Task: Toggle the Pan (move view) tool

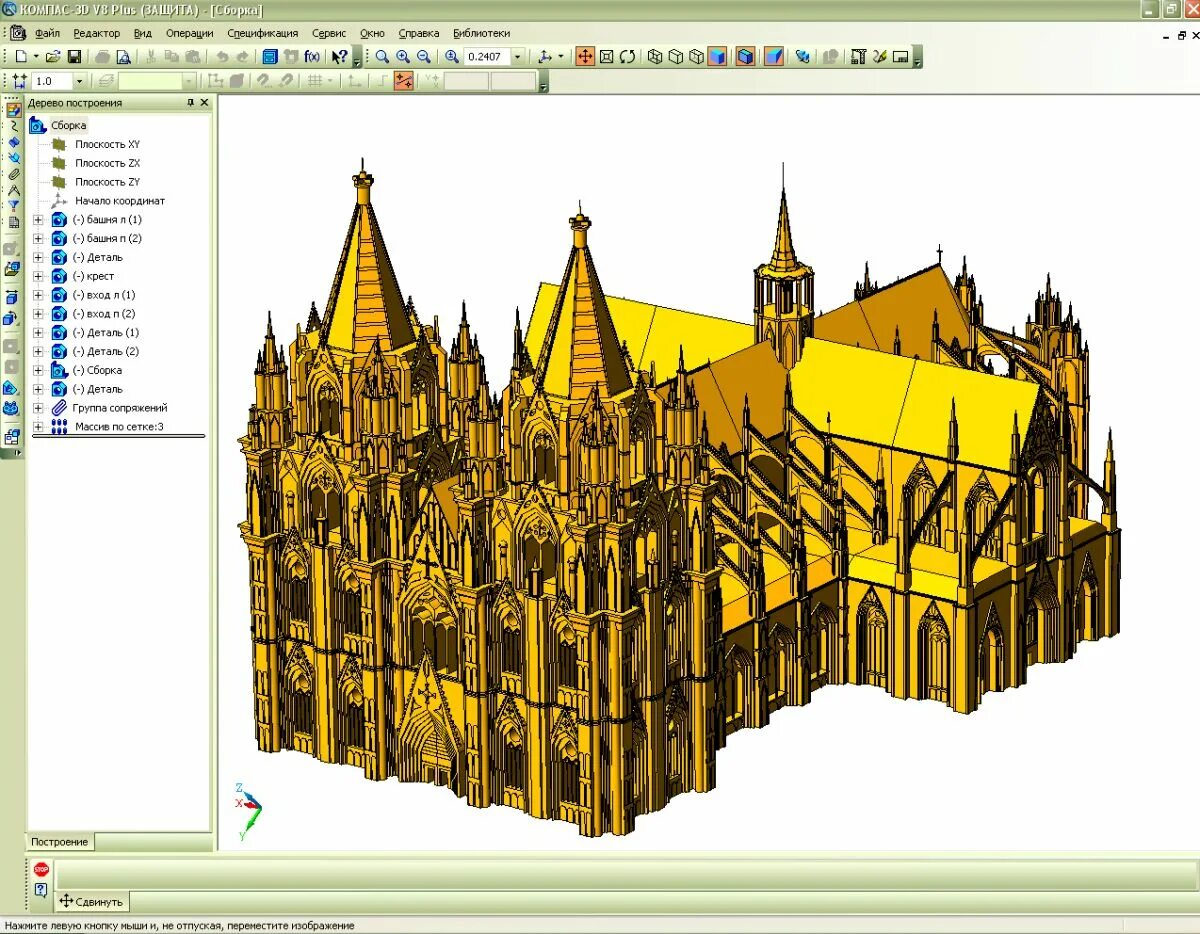Action: 585,57
